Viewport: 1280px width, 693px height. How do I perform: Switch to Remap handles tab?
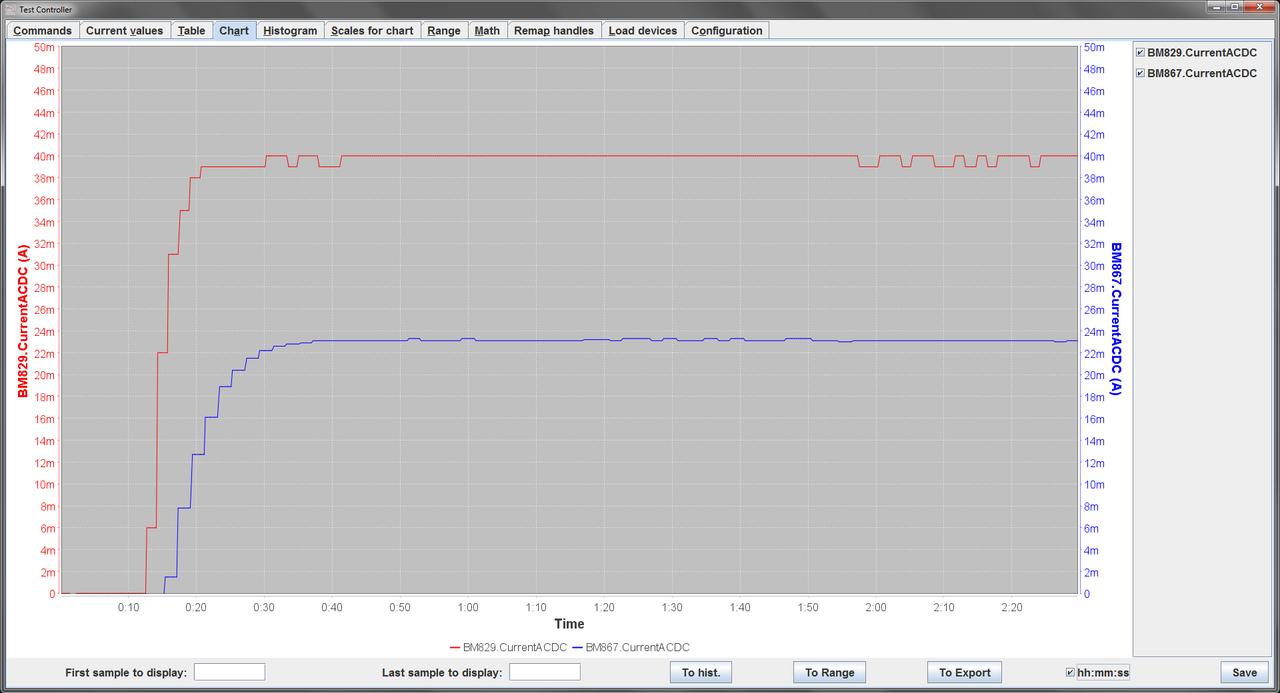pos(554,30)
